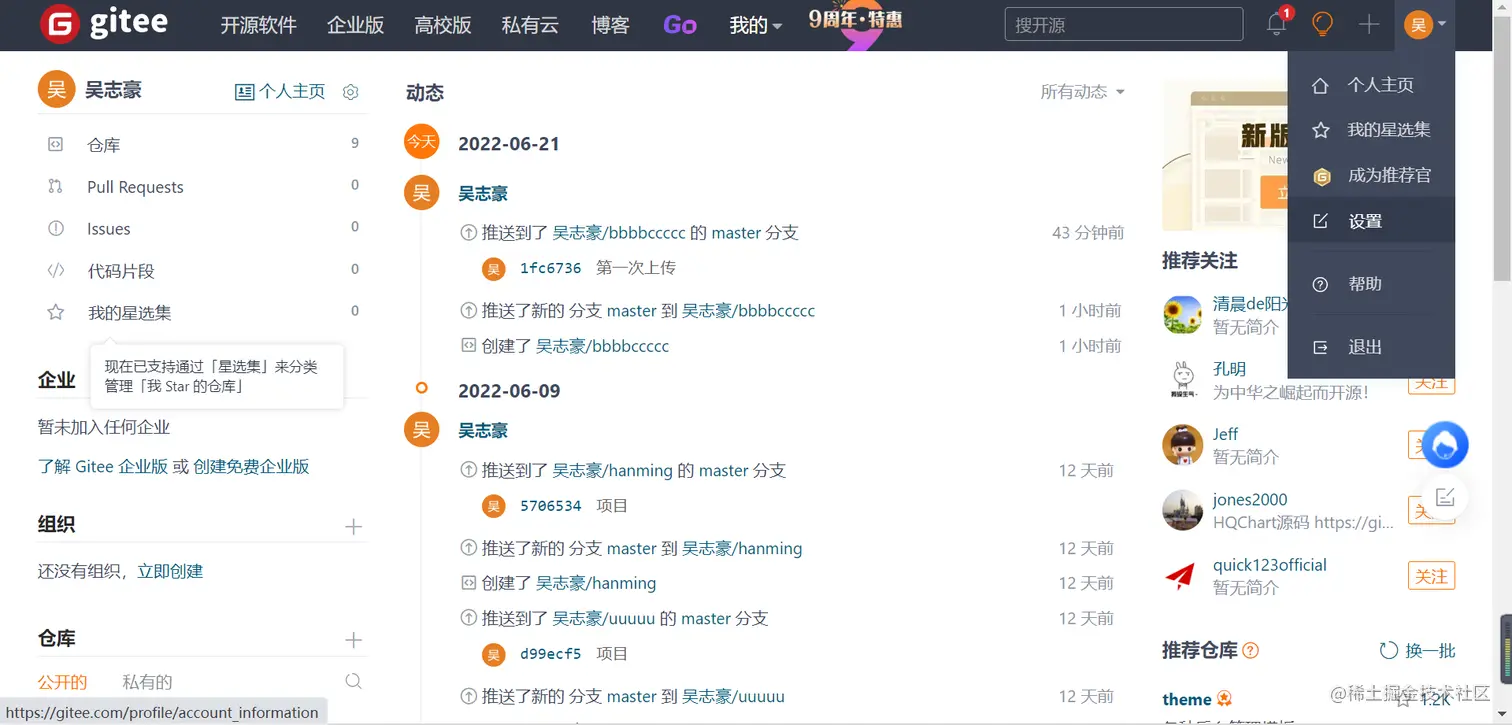
Task: Toggle follow for quick123official
Action: tap(1431, 576)
